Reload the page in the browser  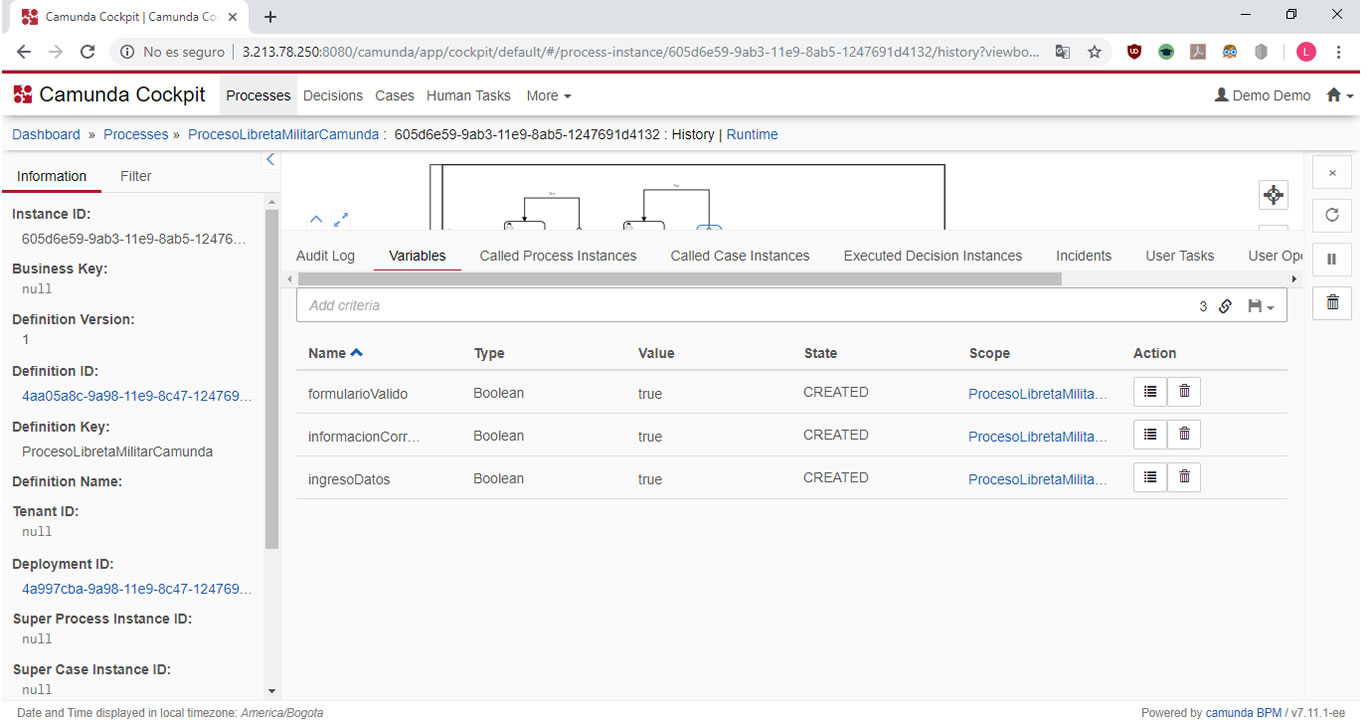point(87,52)
